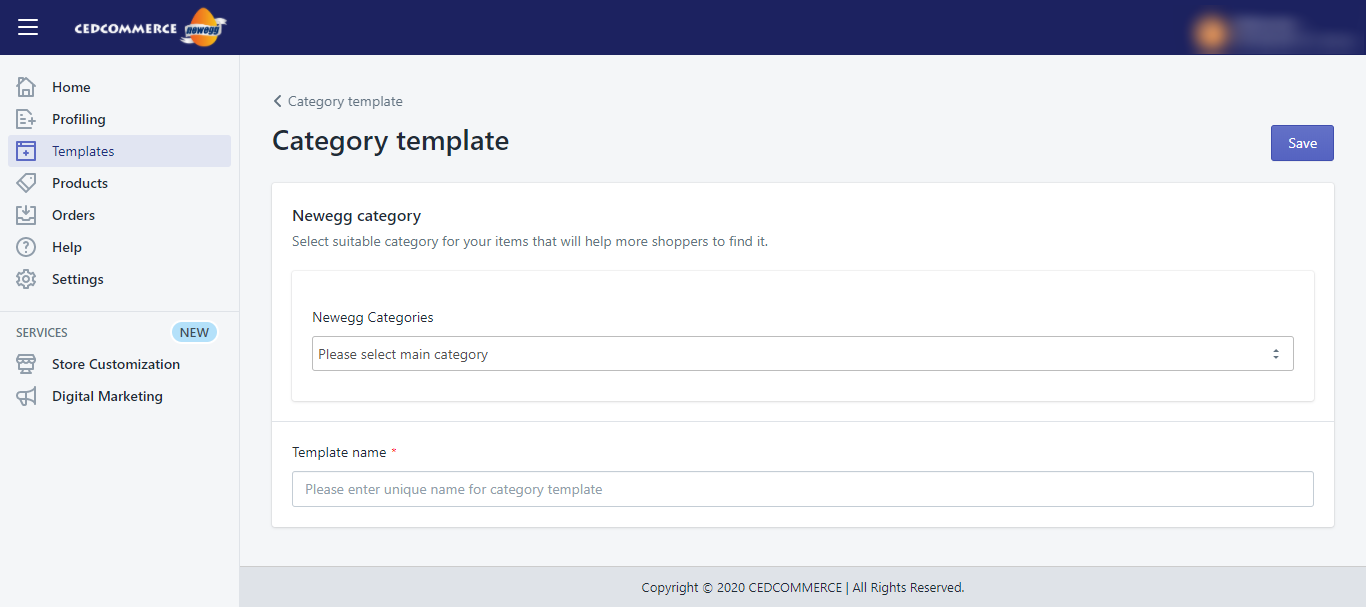Click dropdown arrows on category select
The height and width of the screenshot is (607, 1366).
[x=1276, y=354]
